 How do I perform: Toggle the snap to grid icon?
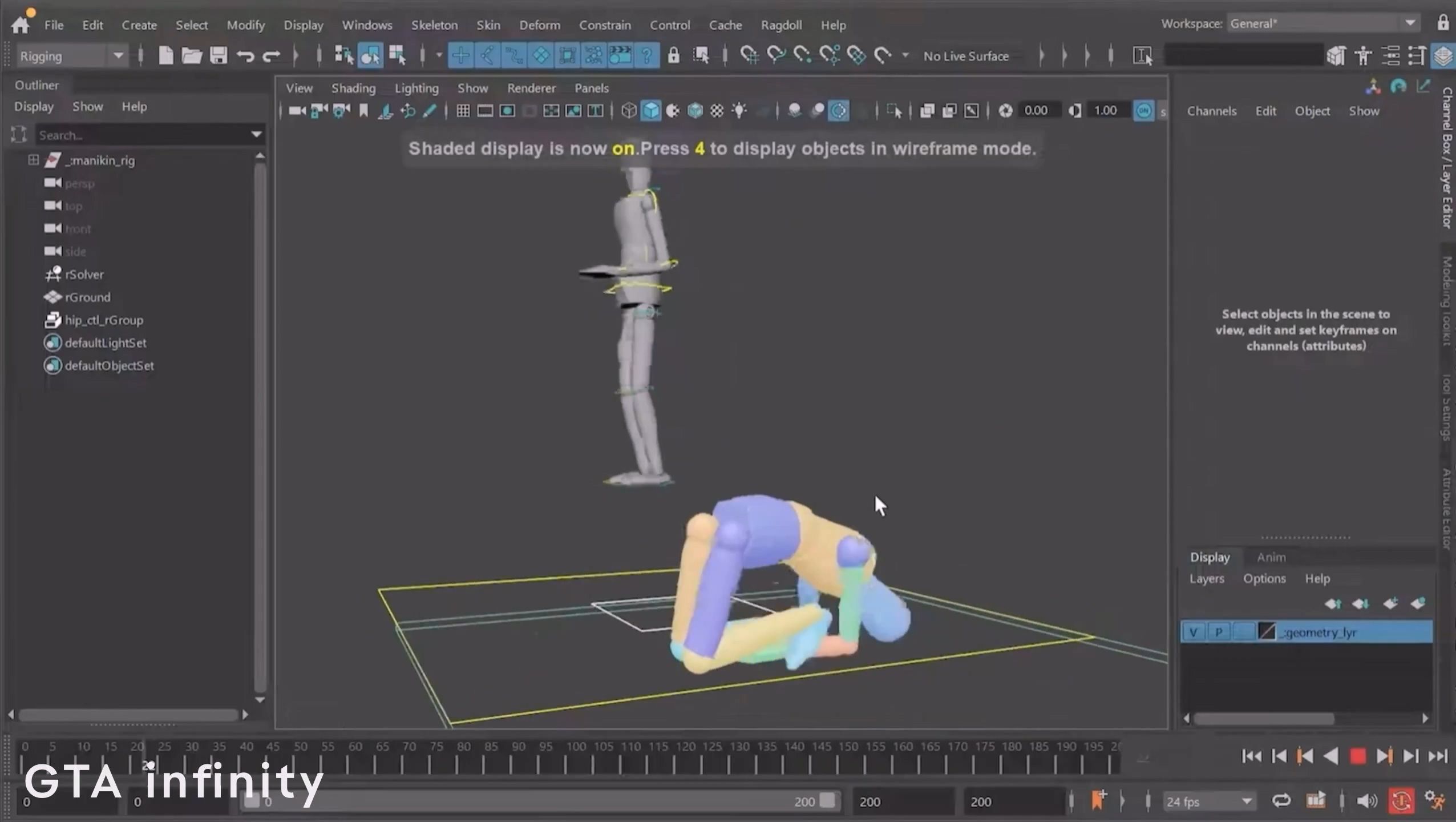point(749,56)
